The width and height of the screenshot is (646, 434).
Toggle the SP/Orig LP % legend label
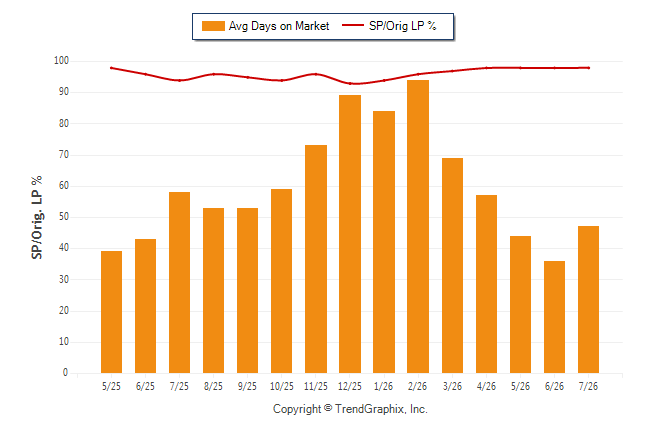pyautogui.click(x=403, y=26)
